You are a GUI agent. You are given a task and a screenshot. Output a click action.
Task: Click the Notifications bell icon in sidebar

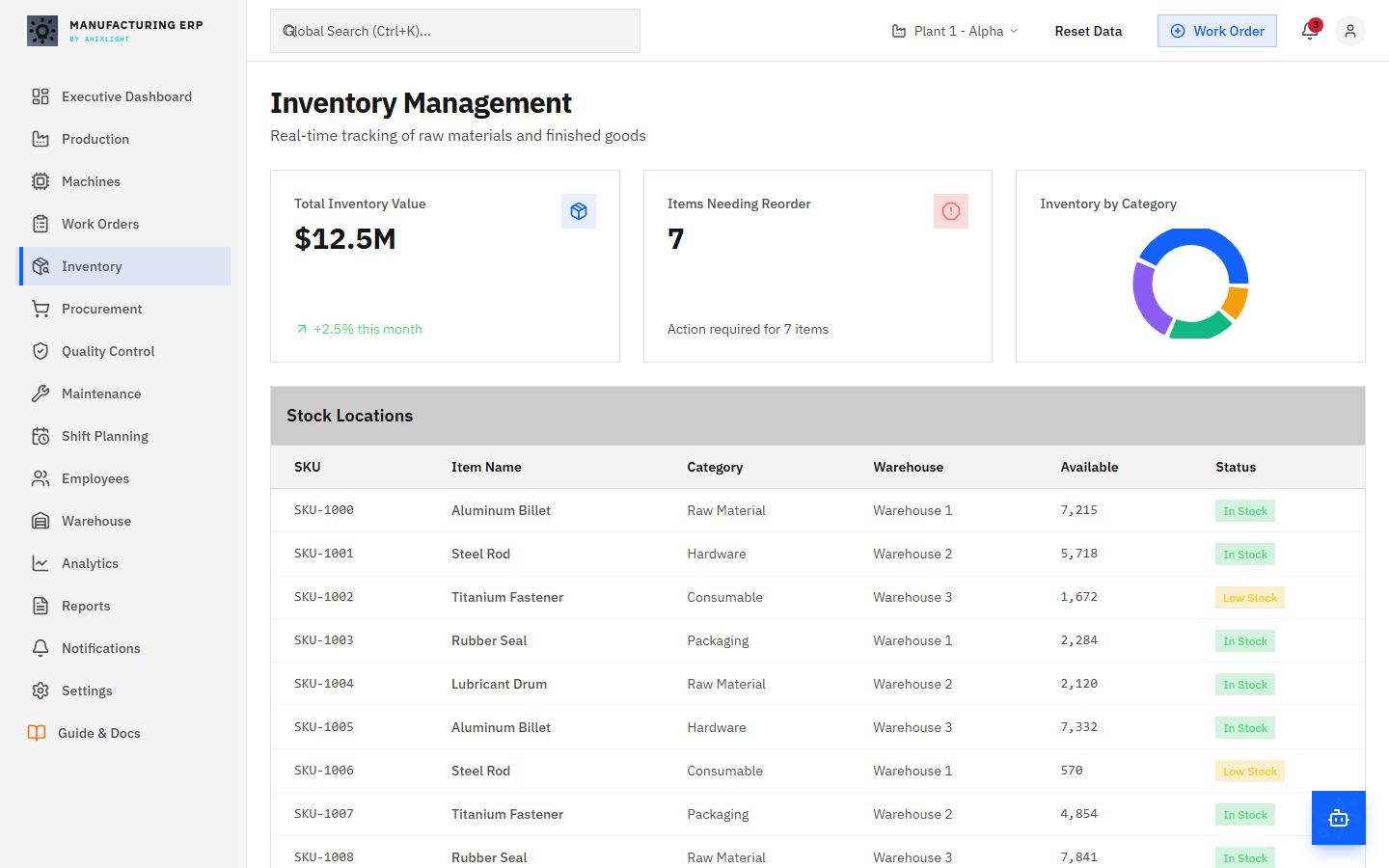(x=41, y=648)
